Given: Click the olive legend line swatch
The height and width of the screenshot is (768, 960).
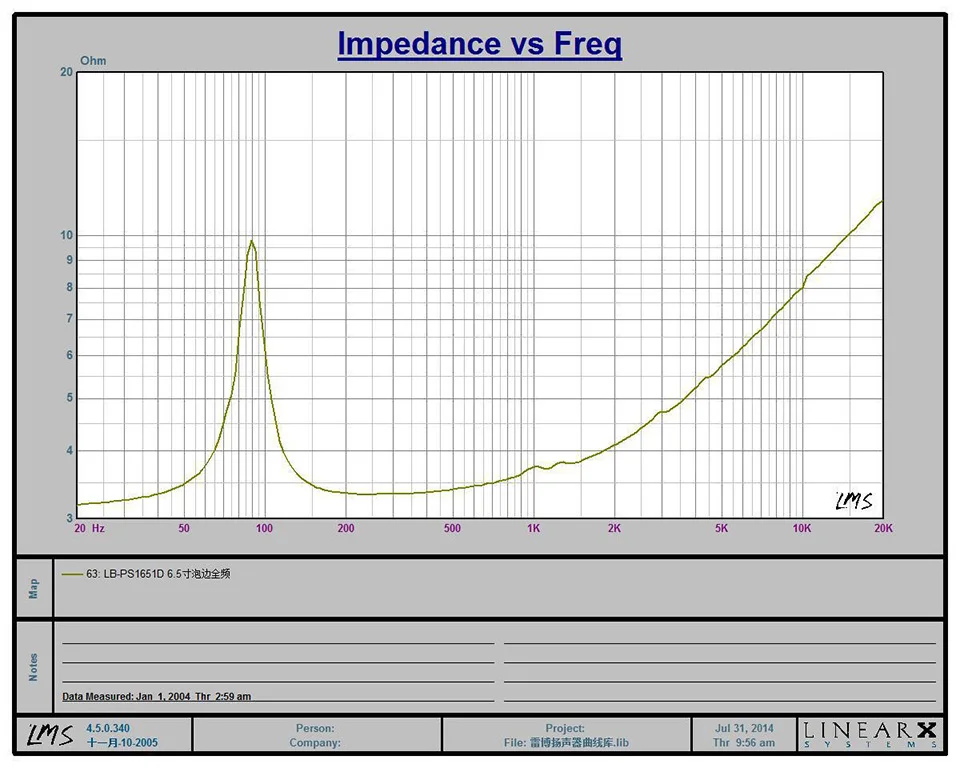Looking at the screenshot, I should tap(72, 574).
